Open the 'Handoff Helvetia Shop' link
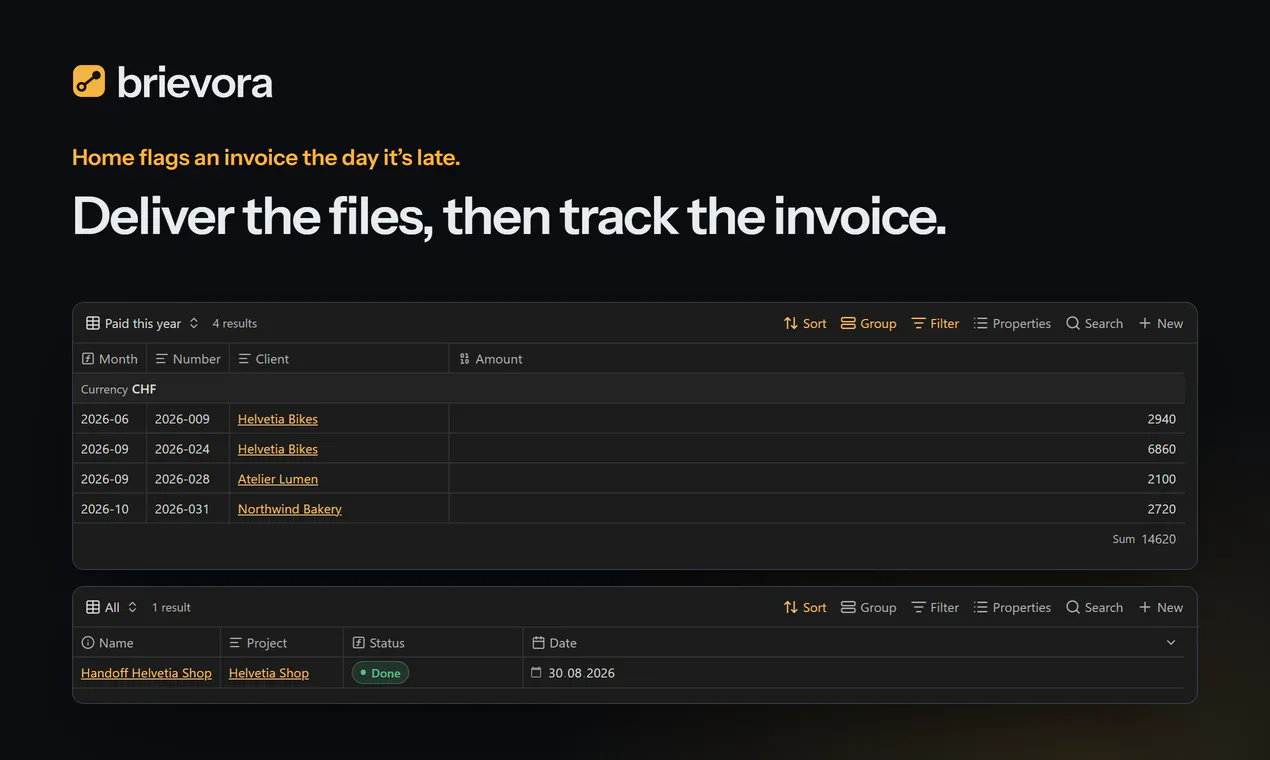This screenshot has height=760, width=1270. [146, 673]
